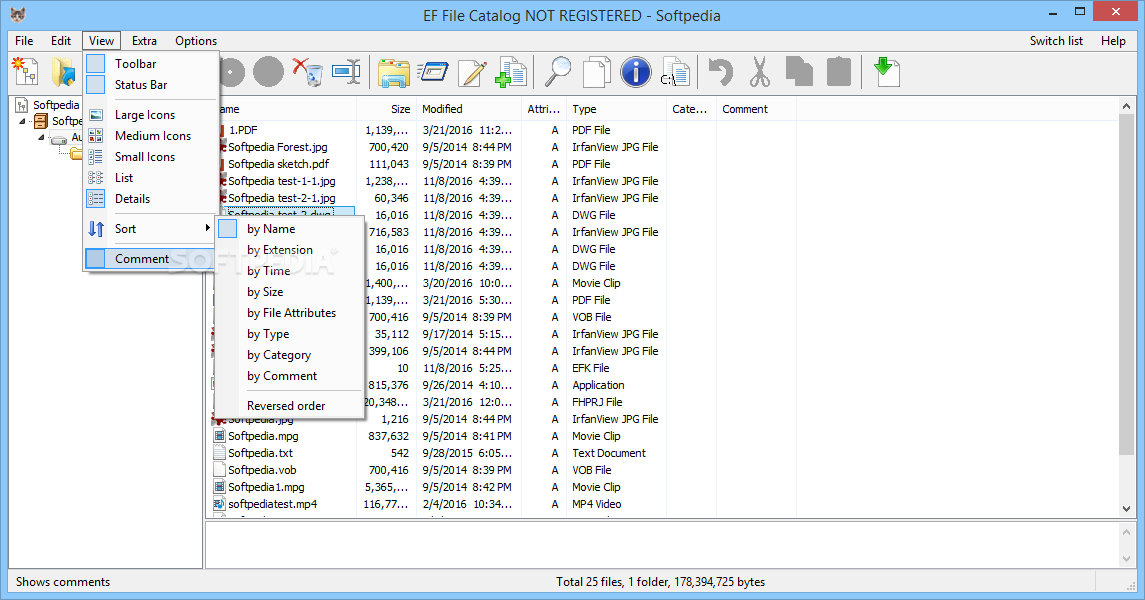Open the Help menu
The image size is (1145, 600).
tap(1113, 41)
